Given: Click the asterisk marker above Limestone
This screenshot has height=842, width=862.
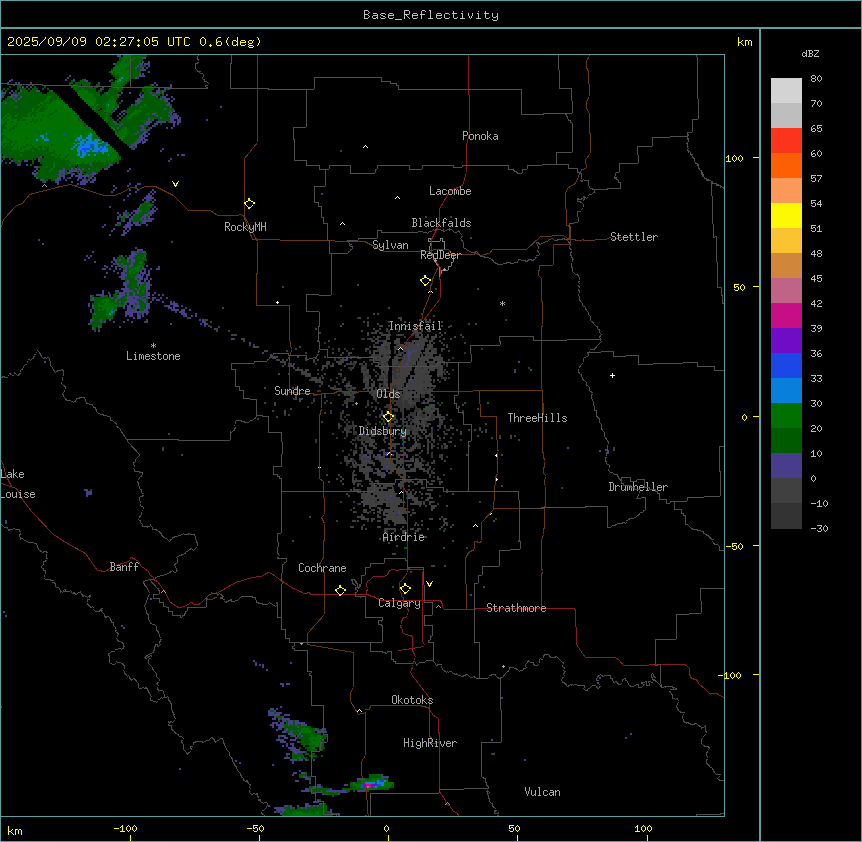Looking at the screenshot, I should click(x=153, y=346).
